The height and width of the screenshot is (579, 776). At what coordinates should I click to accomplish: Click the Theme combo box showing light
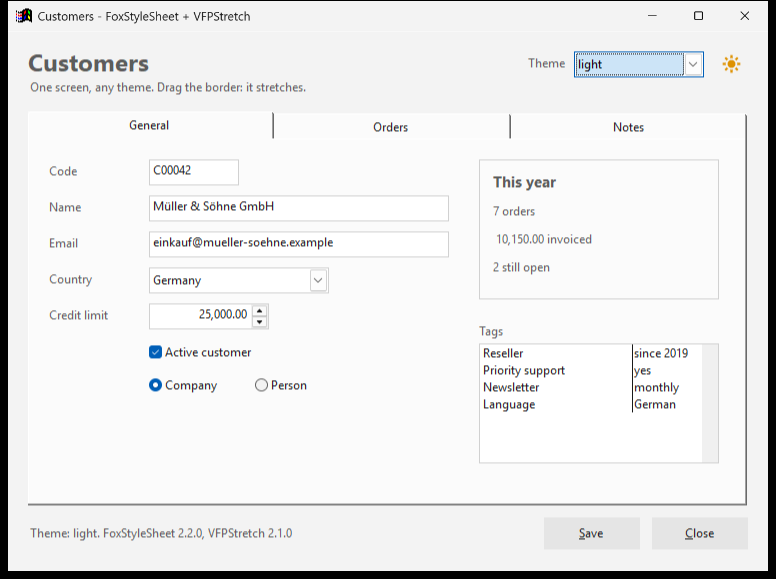[x=638, y=64]
